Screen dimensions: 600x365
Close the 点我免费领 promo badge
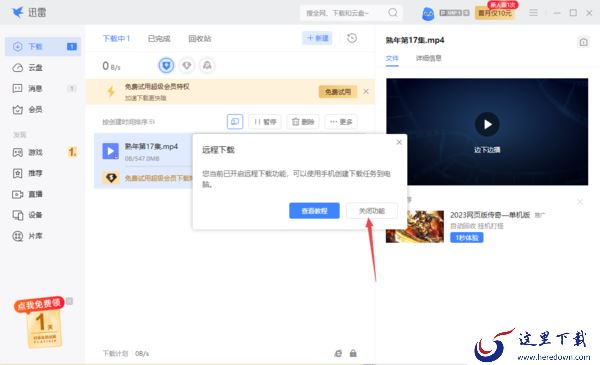point(69,301)
